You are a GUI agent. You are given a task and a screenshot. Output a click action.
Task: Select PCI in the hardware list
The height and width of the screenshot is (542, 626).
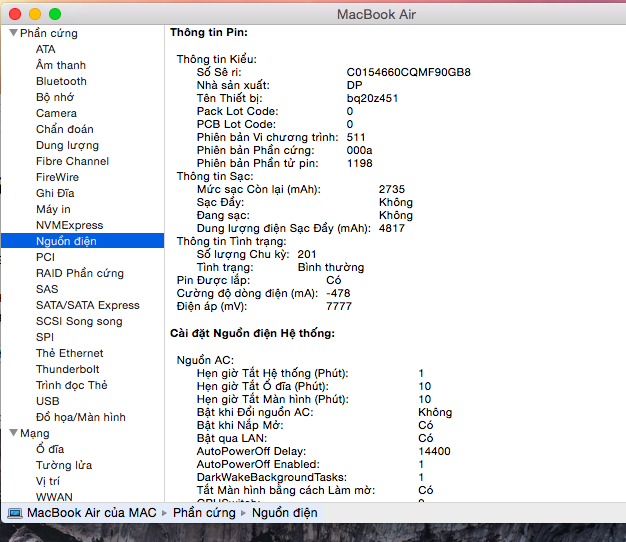coord(45,257)
